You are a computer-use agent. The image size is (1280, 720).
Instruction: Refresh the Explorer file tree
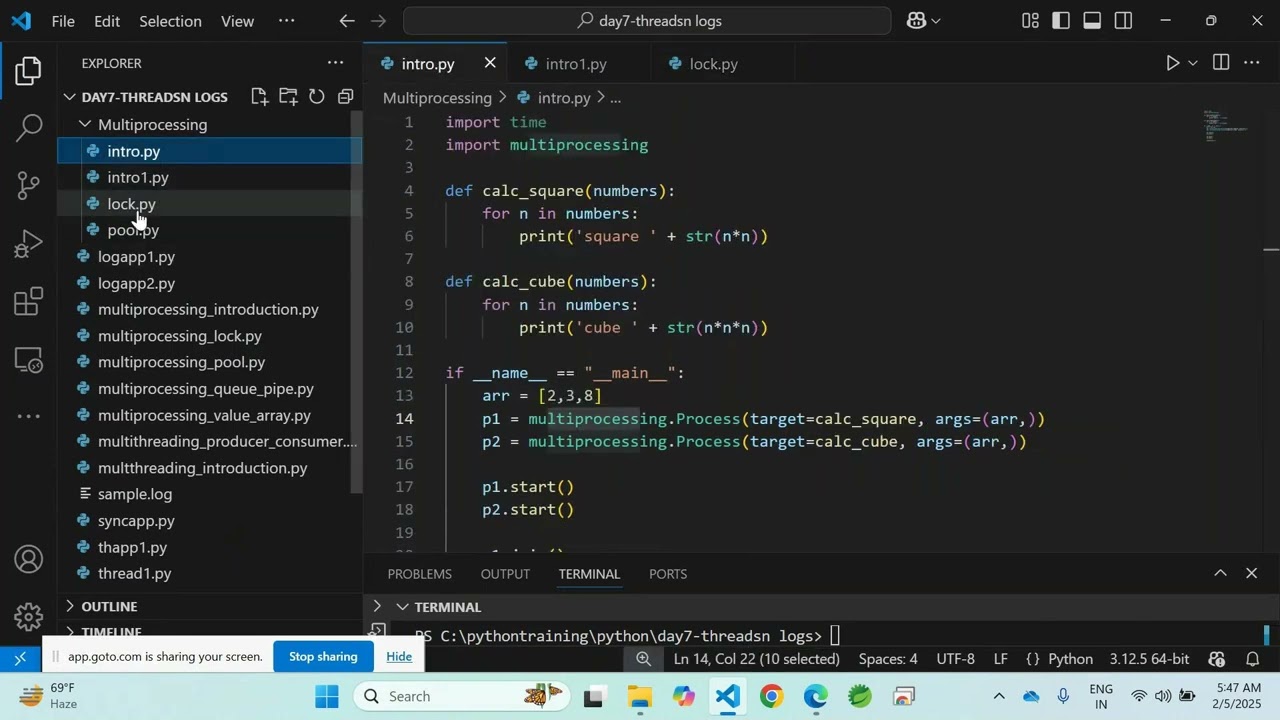click(317, 97)
